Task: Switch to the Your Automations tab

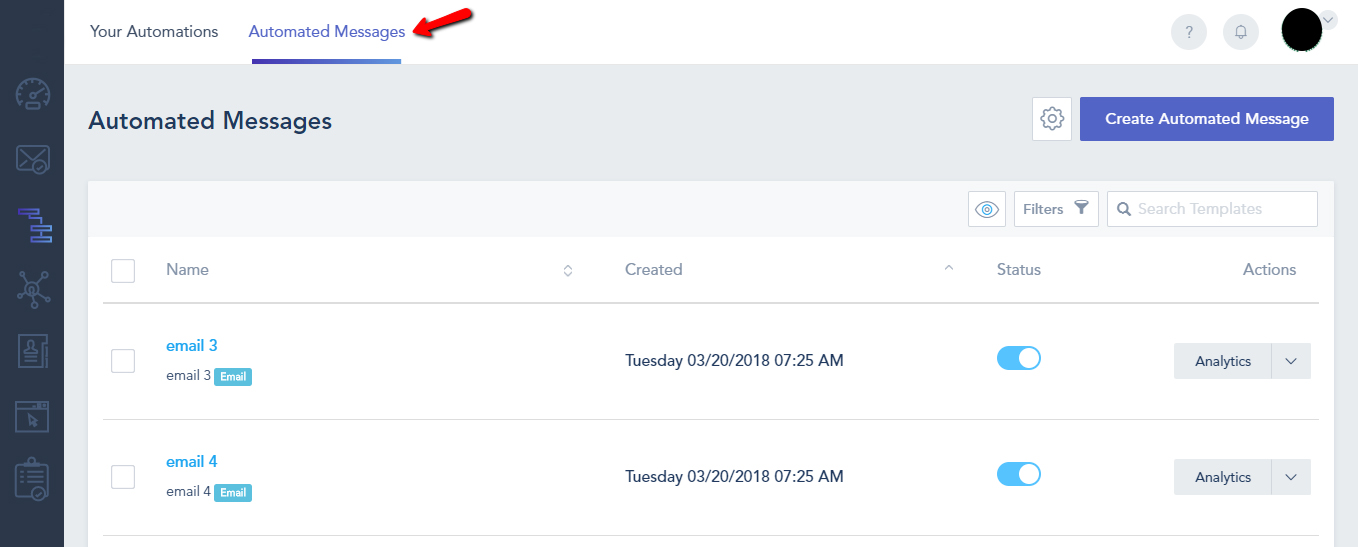Action: point(154,32)
